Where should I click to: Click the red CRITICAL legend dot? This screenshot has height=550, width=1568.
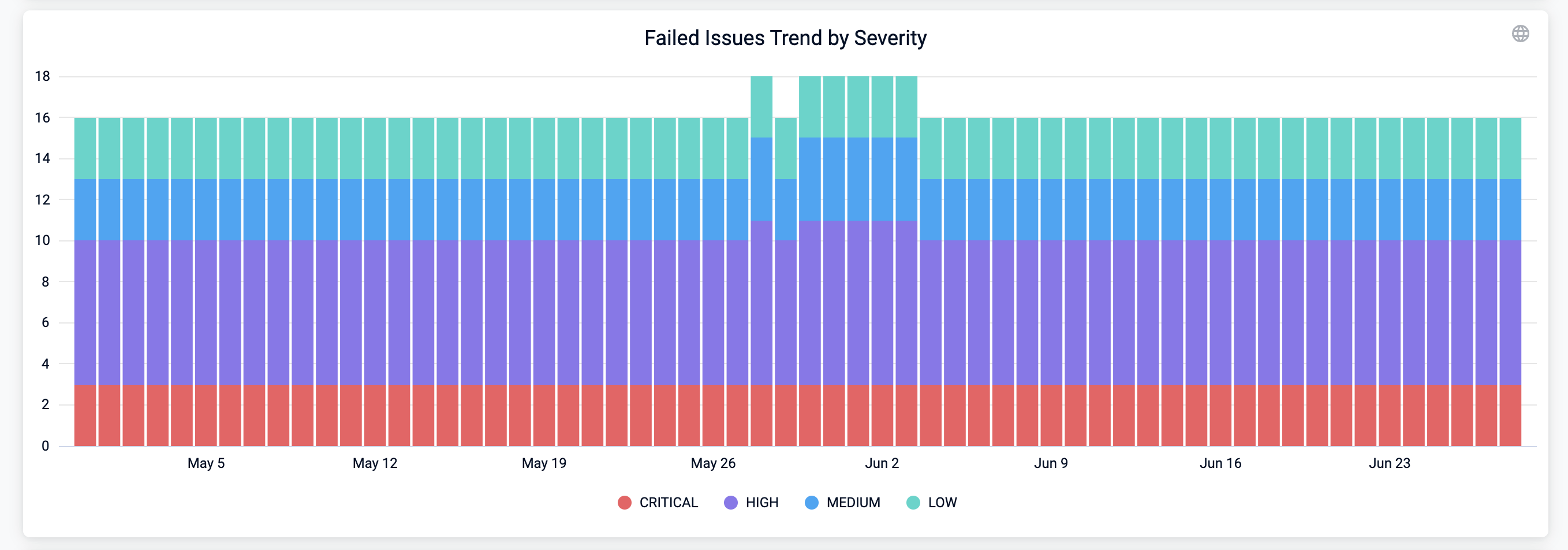point(624,503)
